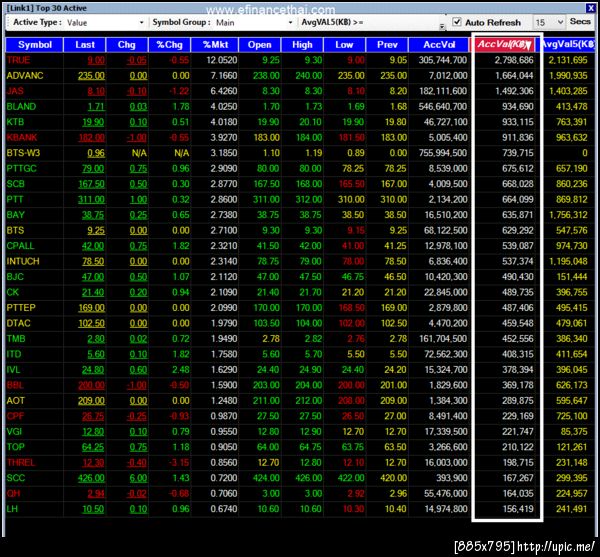Click SCC last price 426.00 link
600x557 pixels.
(91, 478)
